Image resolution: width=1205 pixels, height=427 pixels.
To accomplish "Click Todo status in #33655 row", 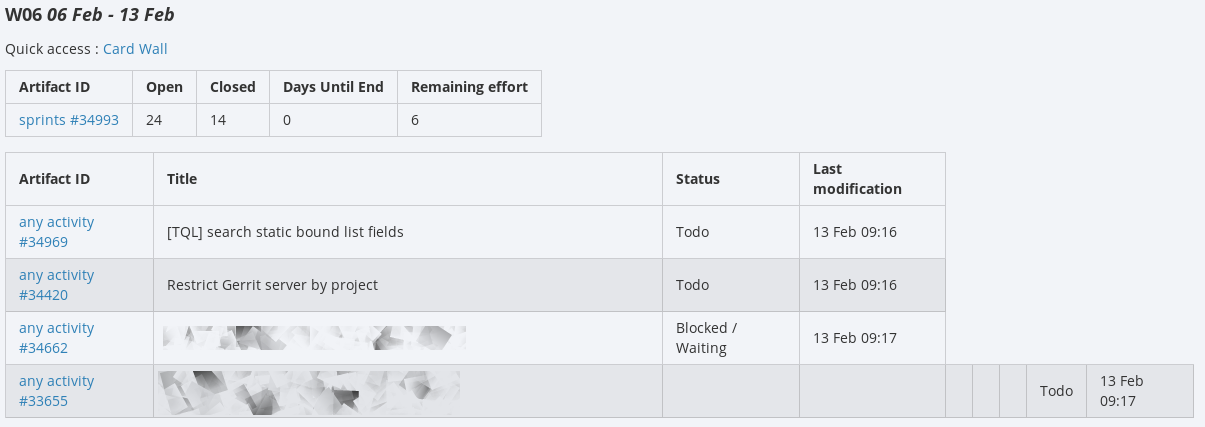I will coord(1056,391).
